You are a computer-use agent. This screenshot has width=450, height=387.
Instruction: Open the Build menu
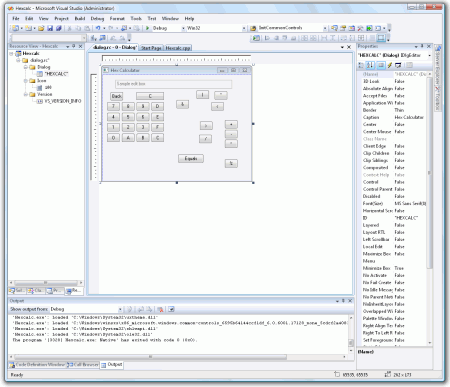click(x=80, y=19)
